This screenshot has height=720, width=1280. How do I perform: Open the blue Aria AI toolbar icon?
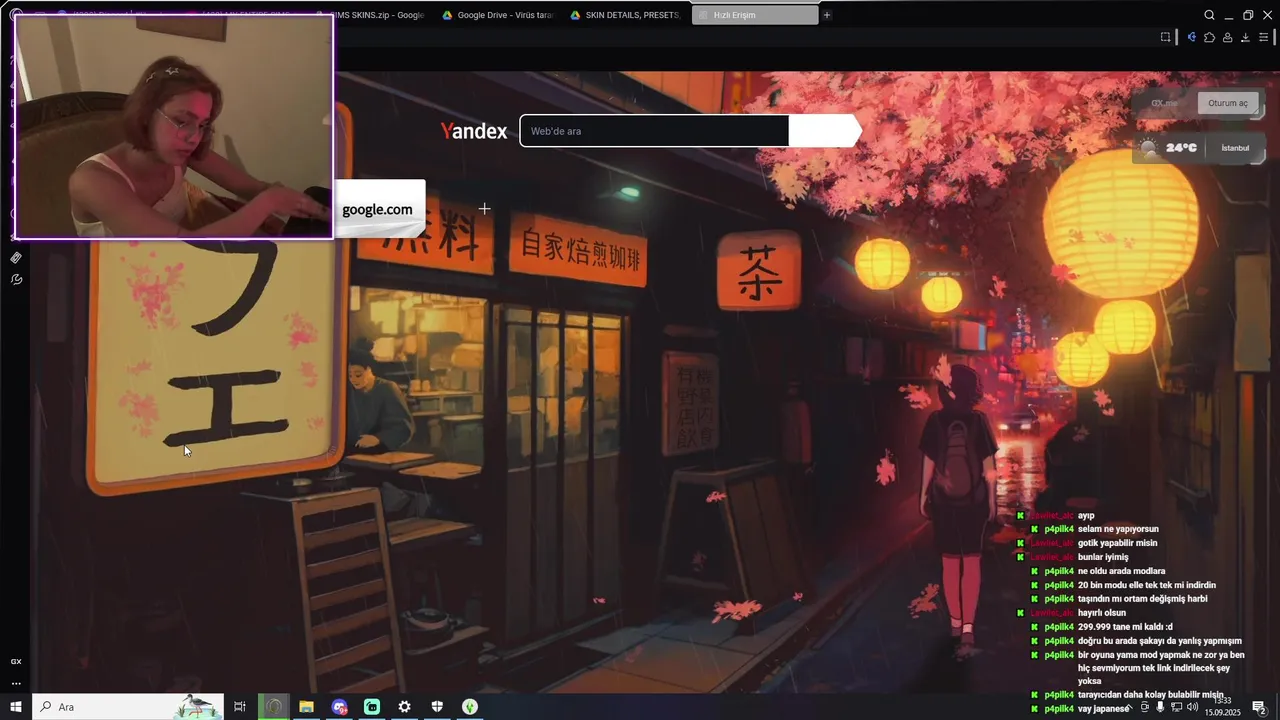click(1191, 37)
